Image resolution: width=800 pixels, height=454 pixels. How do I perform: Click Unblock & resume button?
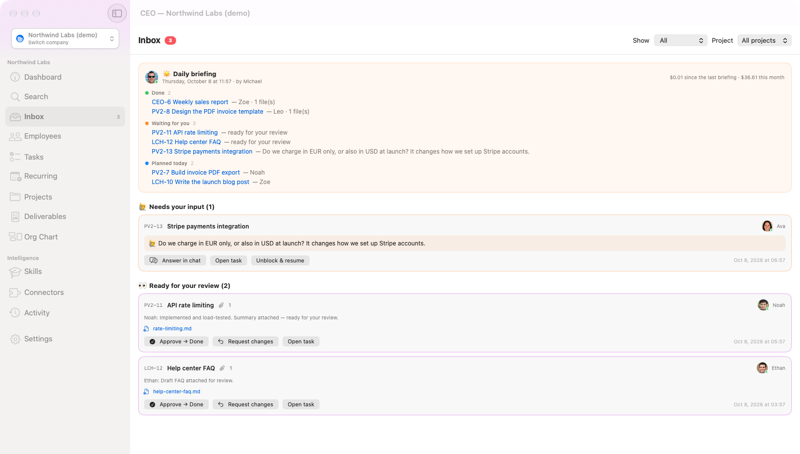280,260
